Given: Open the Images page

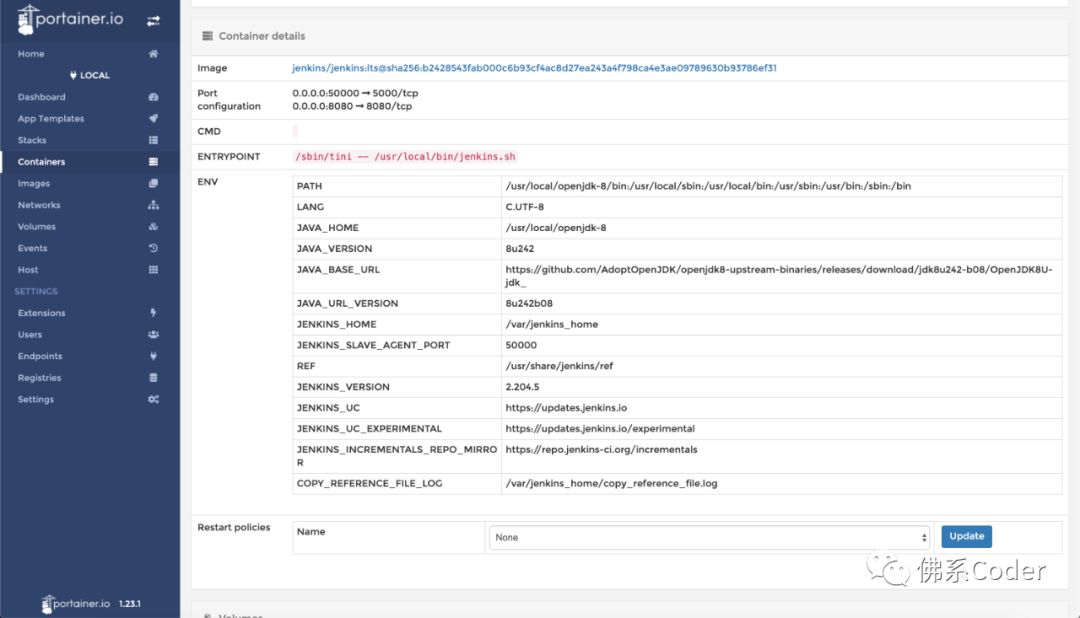Looking at the screenshot, I should (34, 183).
